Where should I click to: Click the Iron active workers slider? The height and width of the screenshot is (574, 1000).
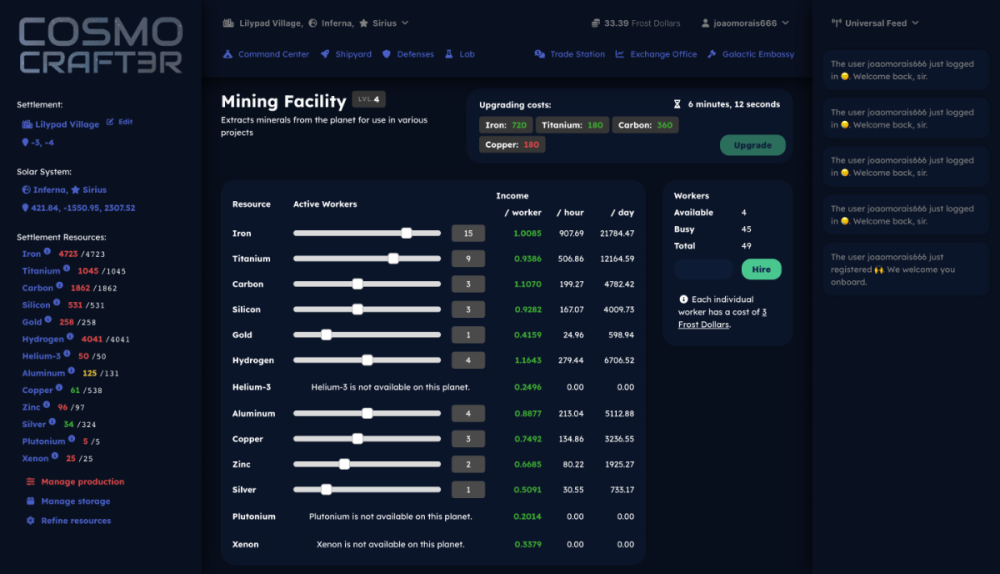tap(367, 233)
